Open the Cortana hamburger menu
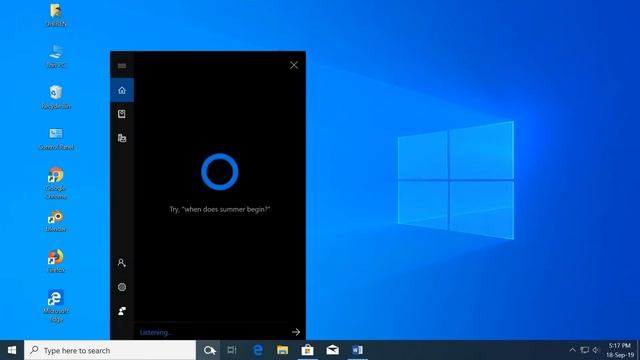Image resolution: width=640 pixels, height=360 pixels. 122,66
